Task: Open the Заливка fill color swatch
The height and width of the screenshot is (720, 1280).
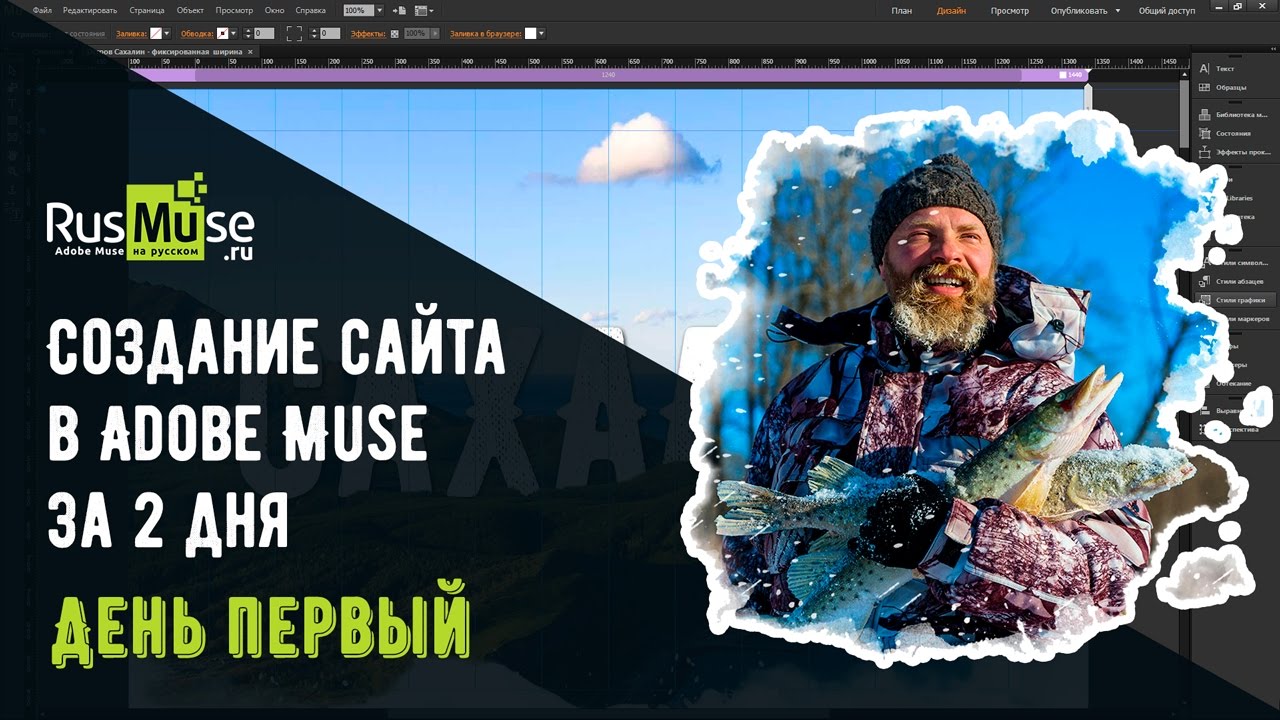Action: click(156, 33)
